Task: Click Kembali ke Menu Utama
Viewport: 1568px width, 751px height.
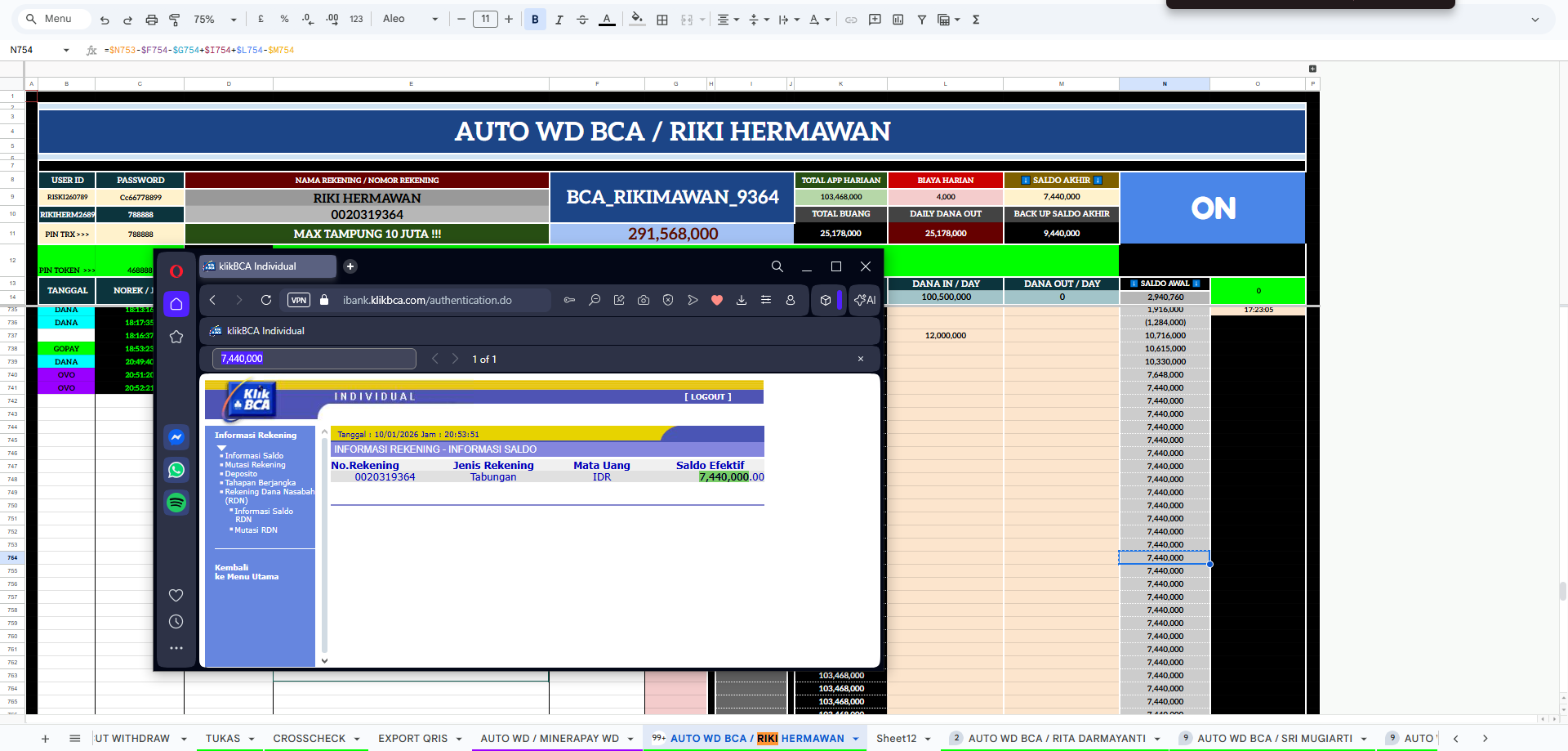Action: 247,572
